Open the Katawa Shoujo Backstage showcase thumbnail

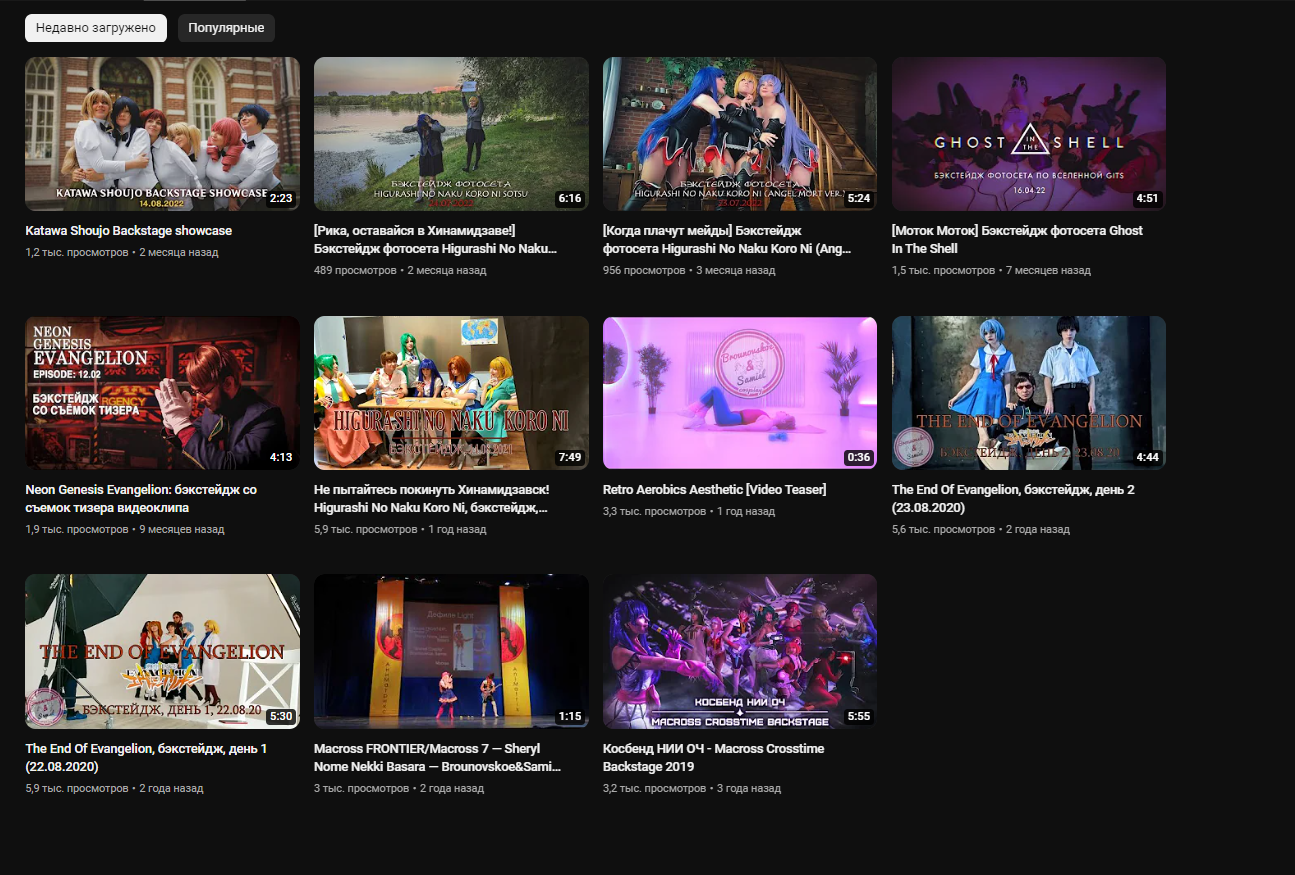point(162,134)
